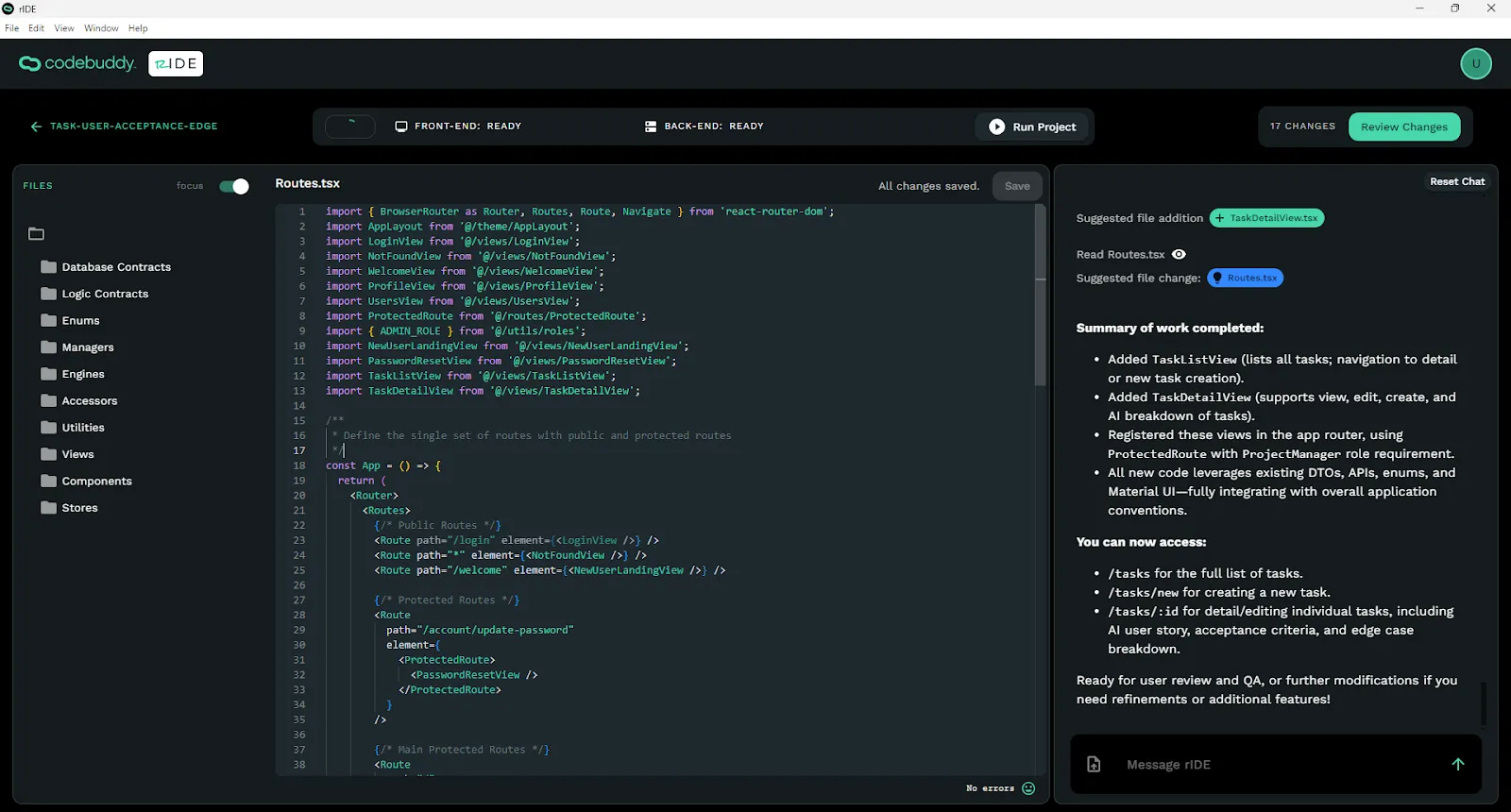Click line number 17 in editor gutter
The width and height of the screenshot is (1511, 812).
(299, 450)
